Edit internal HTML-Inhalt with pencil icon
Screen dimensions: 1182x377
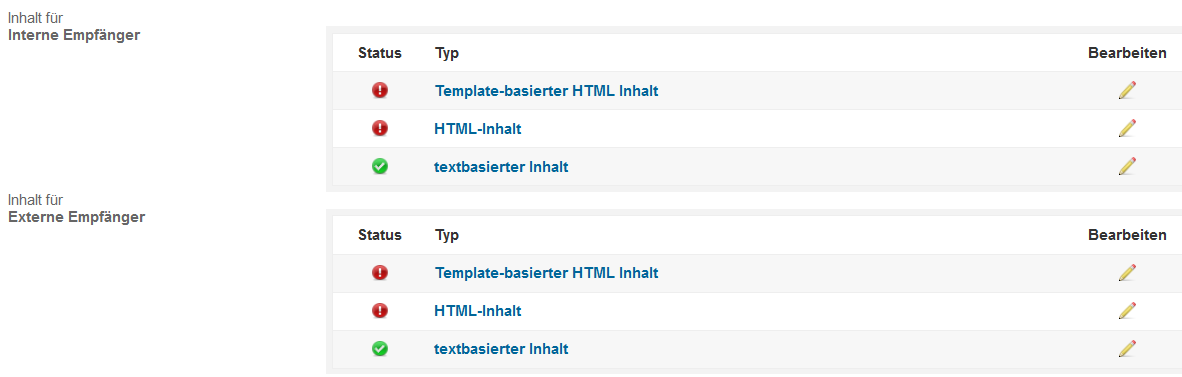coord(1127,128)
